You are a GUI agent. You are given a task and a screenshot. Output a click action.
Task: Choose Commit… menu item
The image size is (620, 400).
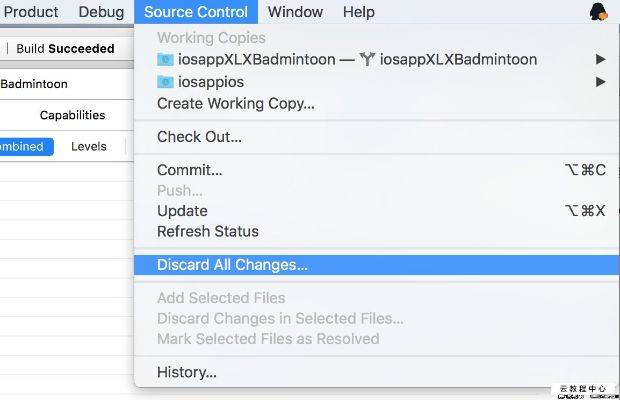(190, 170)
